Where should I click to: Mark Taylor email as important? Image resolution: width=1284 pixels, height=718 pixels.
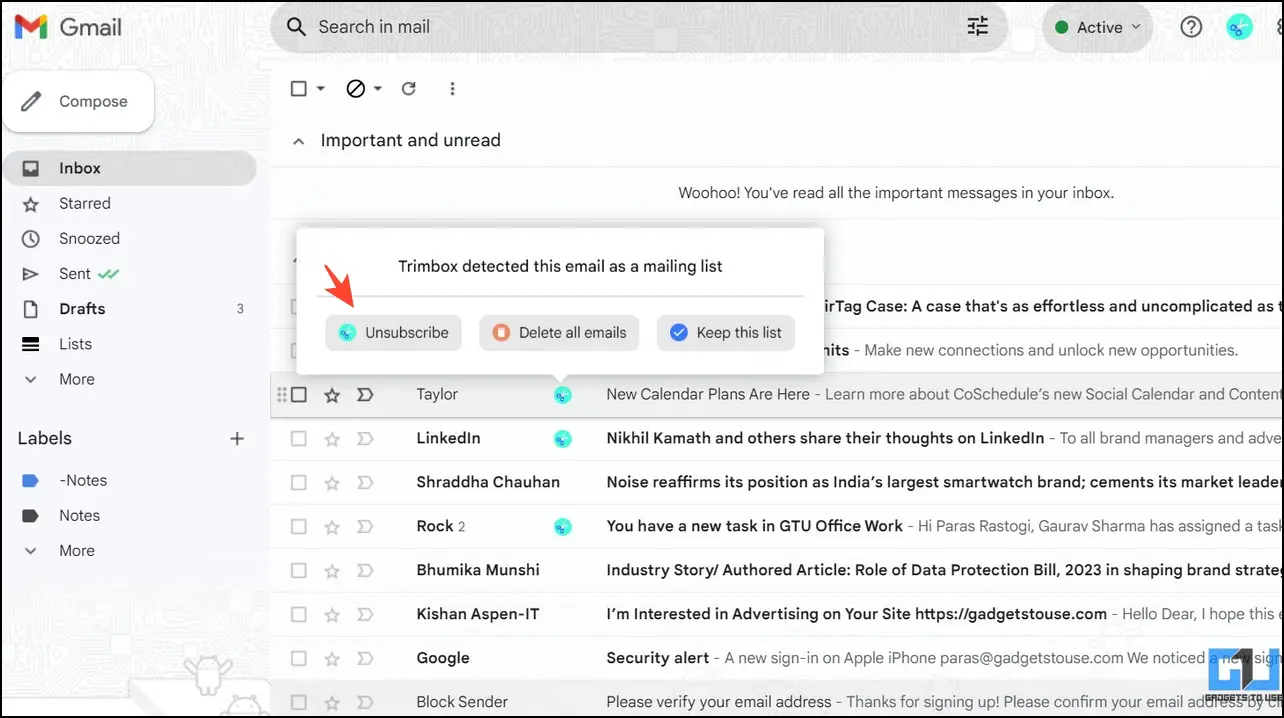365,395
